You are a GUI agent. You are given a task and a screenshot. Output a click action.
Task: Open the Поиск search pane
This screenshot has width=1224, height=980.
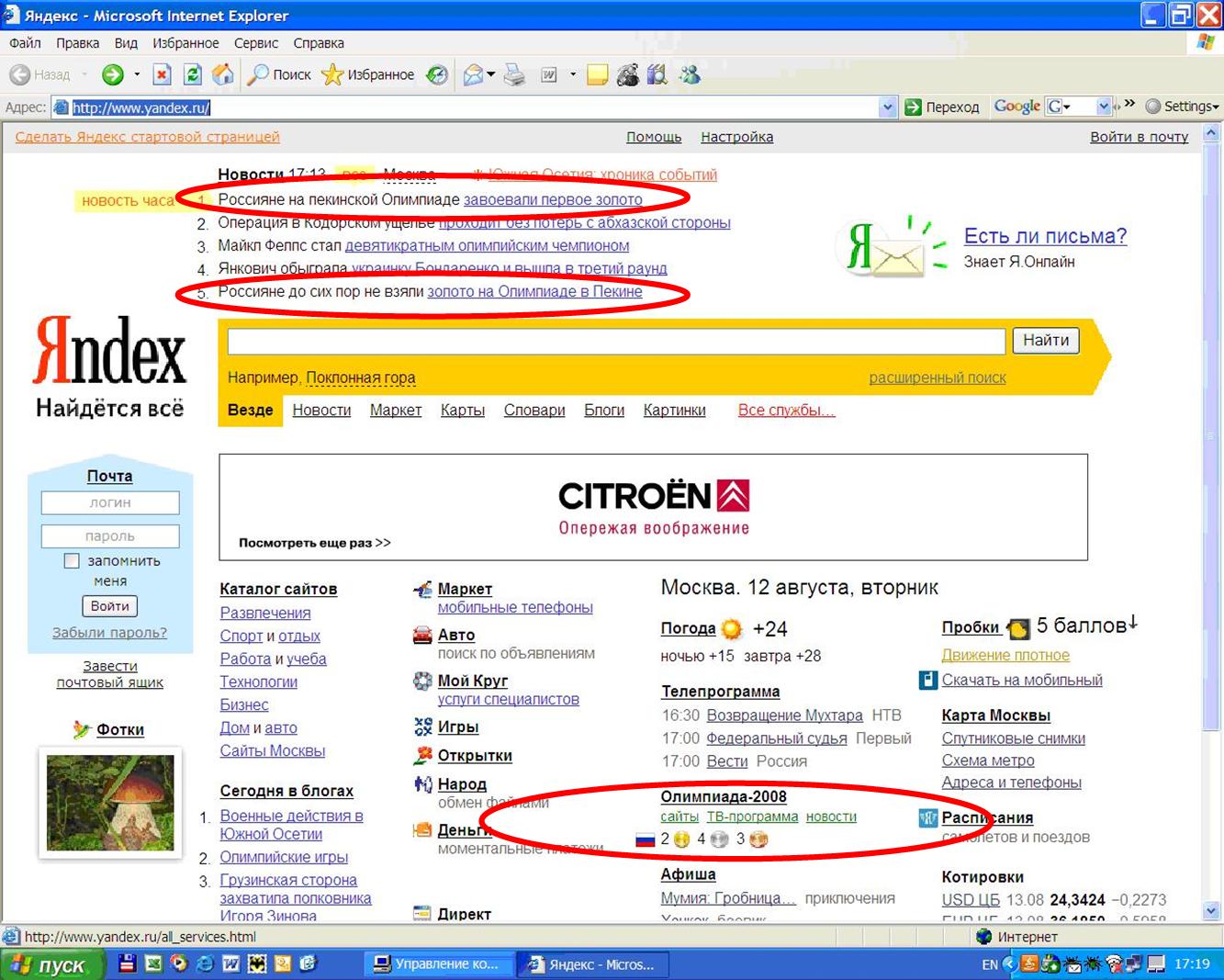tap(280, 75)
